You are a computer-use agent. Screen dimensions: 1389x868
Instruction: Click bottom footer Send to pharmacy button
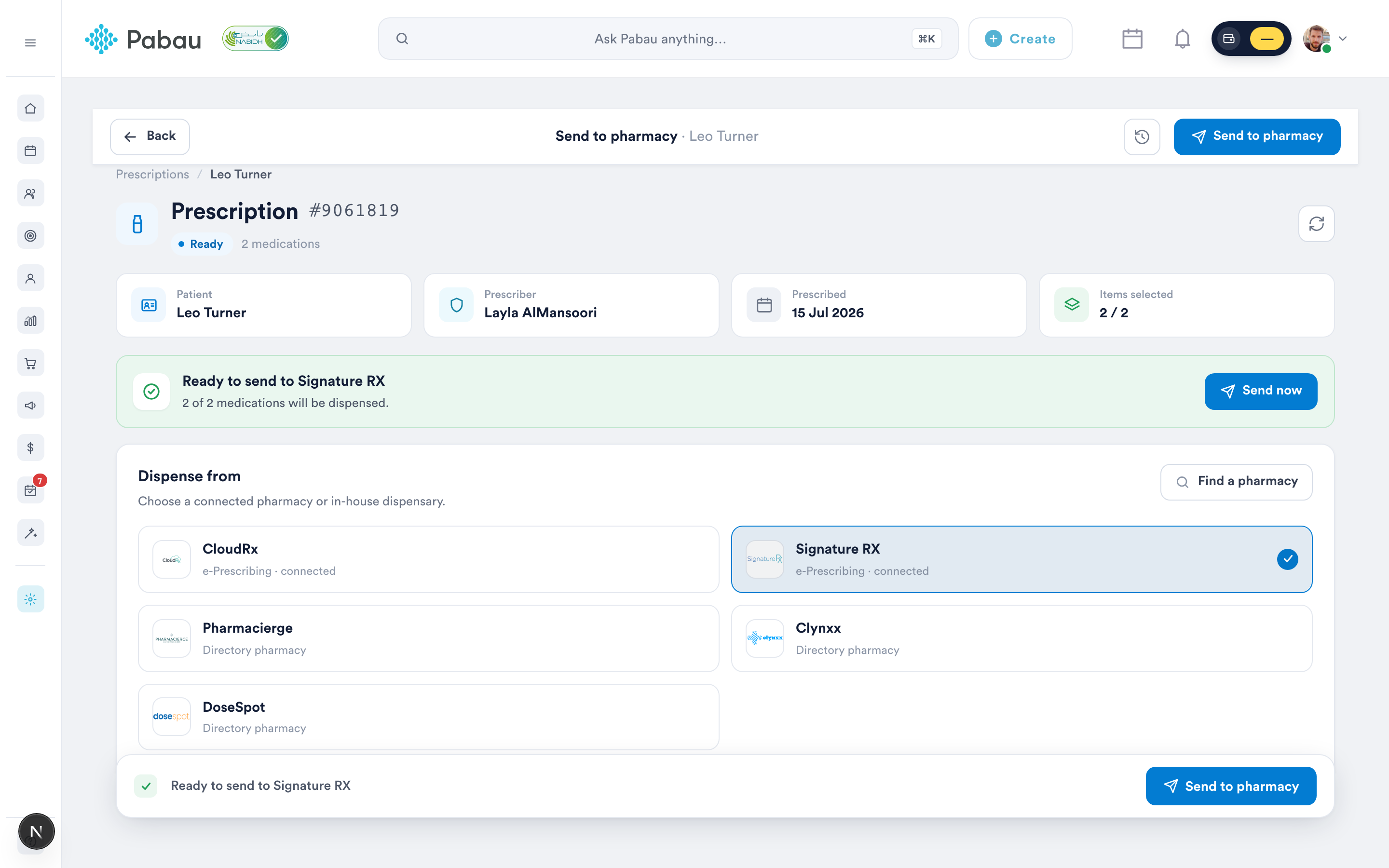point(1231,786)
